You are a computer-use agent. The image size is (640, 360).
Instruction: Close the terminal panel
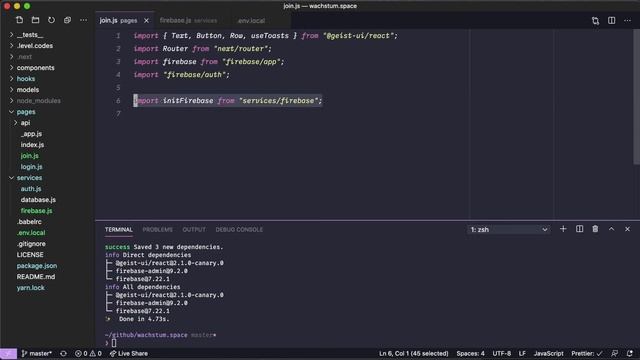coord(627,229)
